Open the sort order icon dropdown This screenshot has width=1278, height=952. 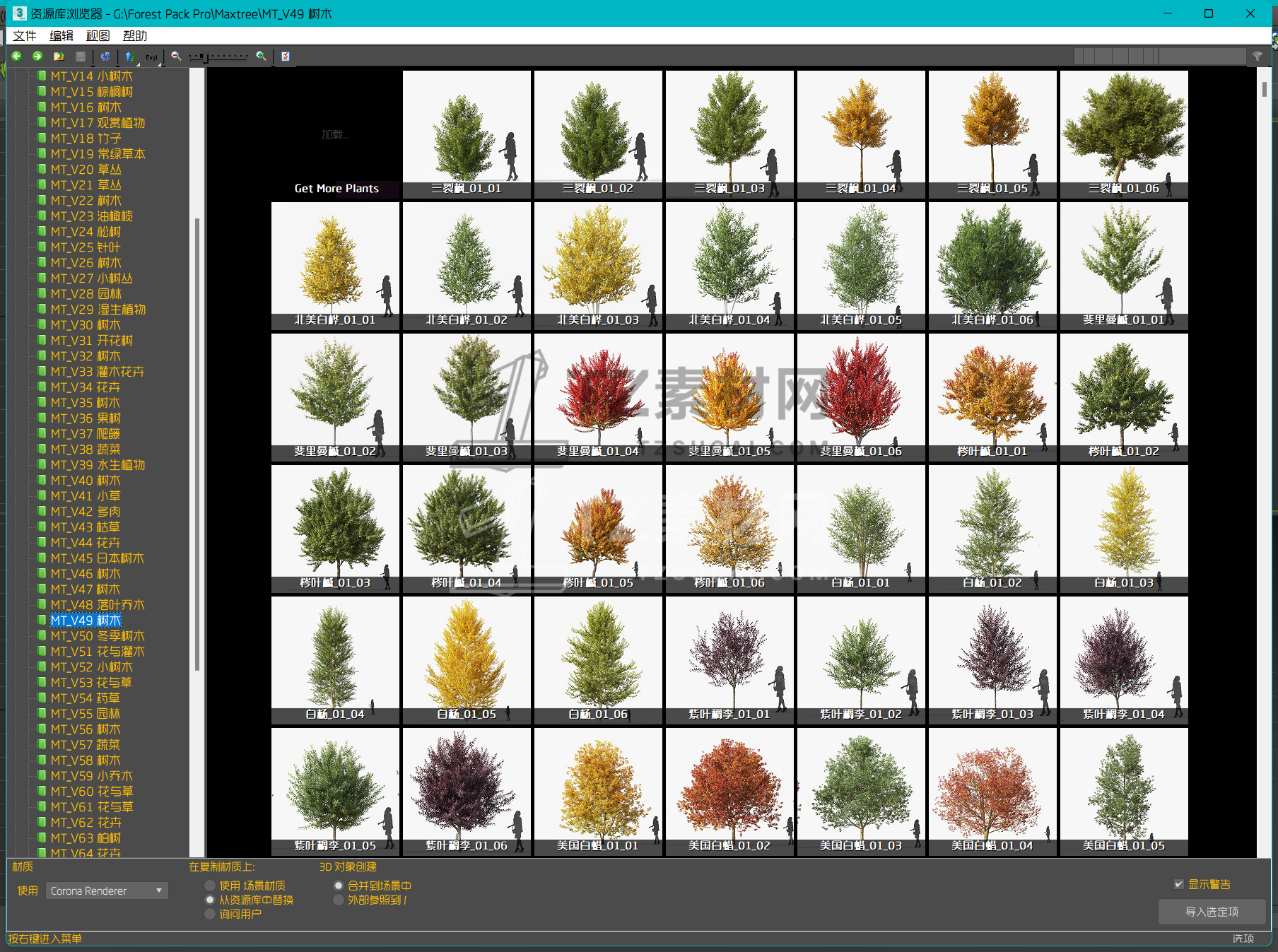point(130,57)
